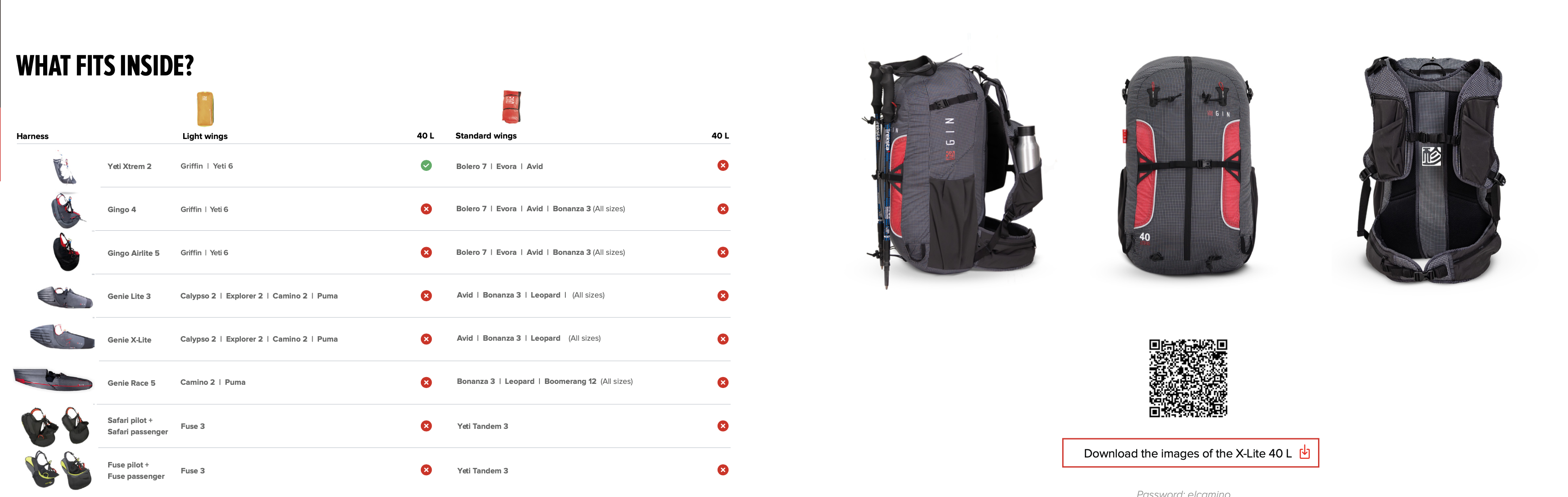The image size is (1568, 497).
Task: Click the download icon beside X-Lite 40 L
Action: click(x=1304, y=452)
